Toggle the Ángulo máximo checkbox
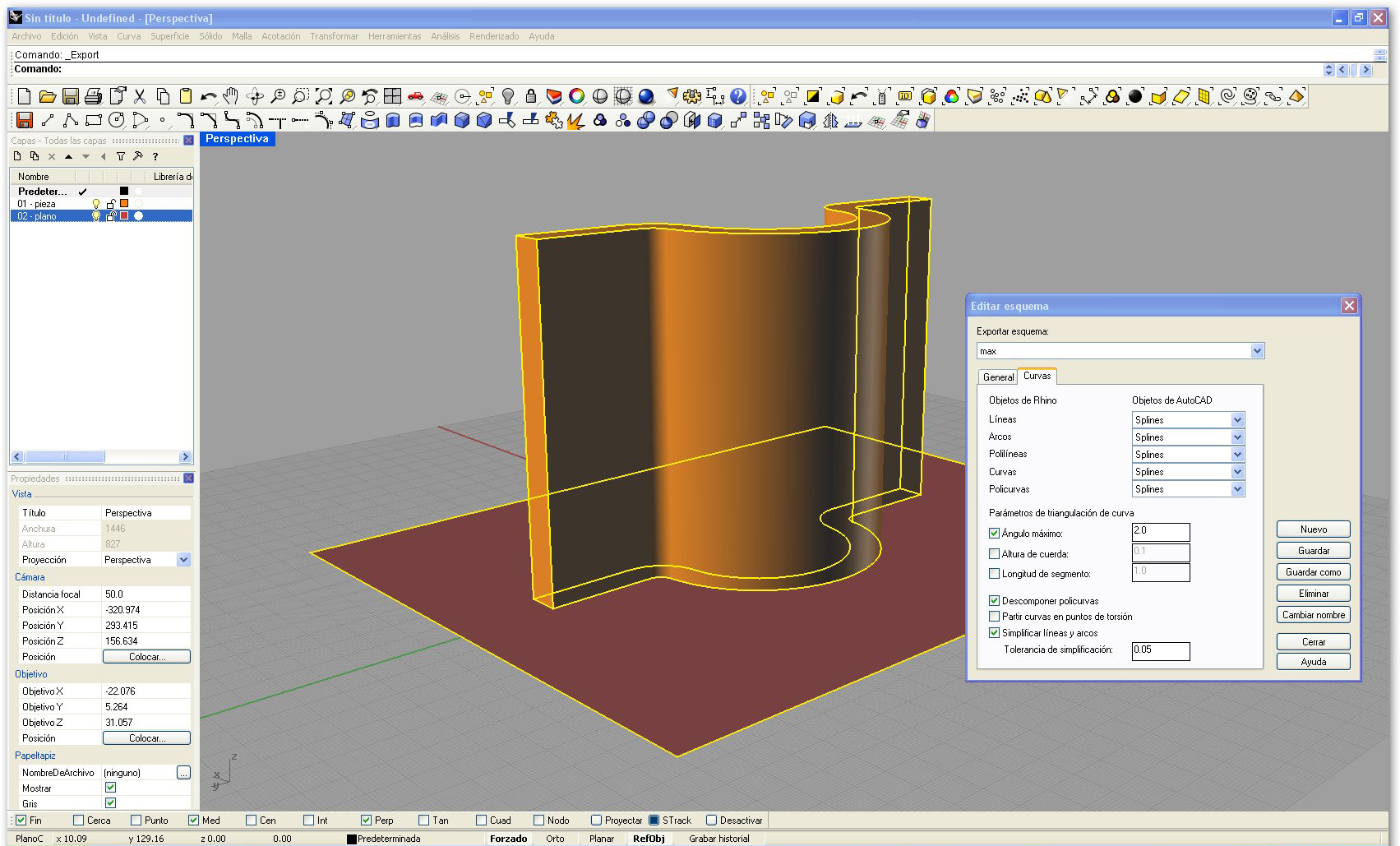Screen dimensions: 1400x846 point(995,534)
